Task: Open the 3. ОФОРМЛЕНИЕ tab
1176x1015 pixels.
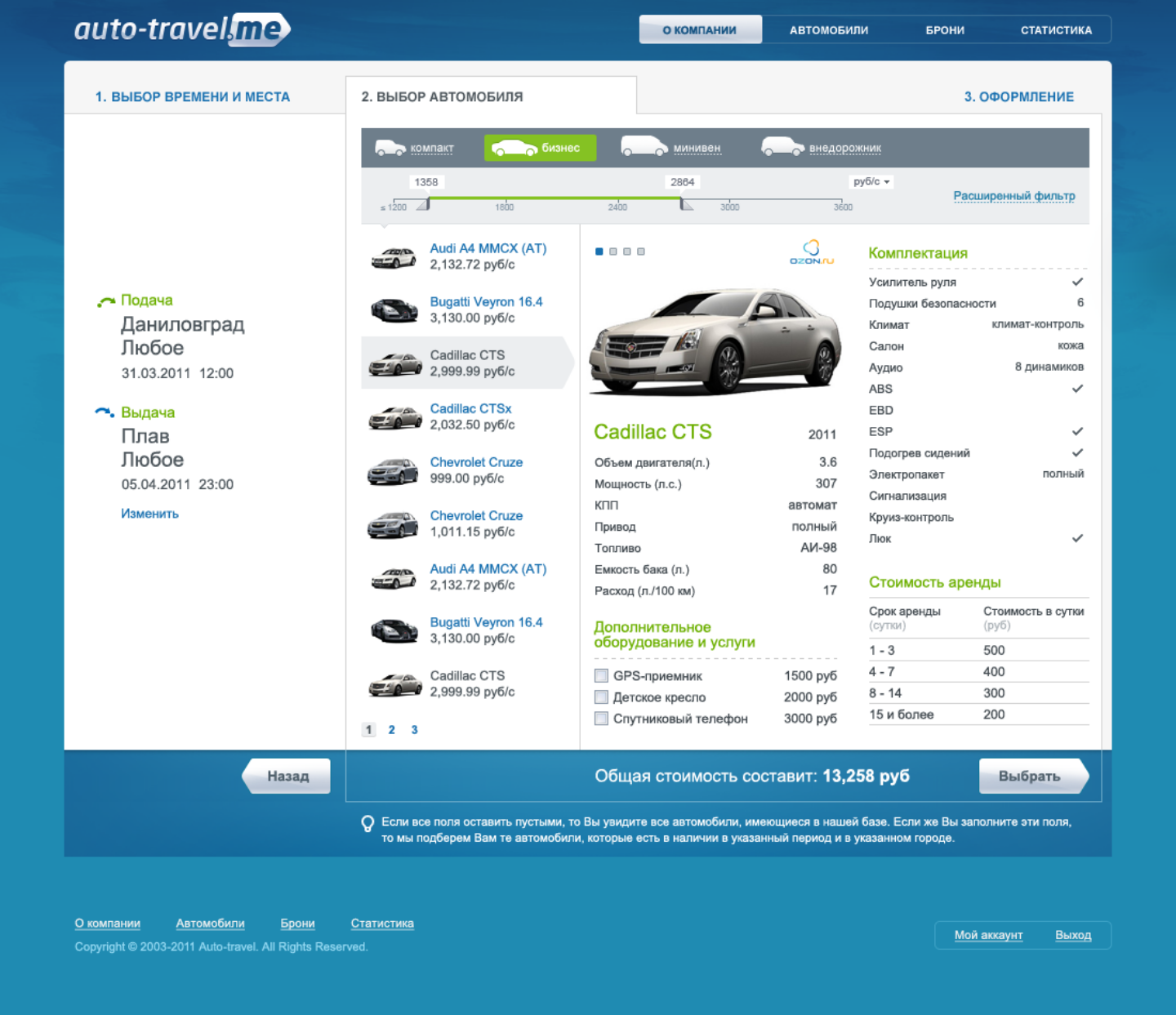Action: click(1019, 96)
